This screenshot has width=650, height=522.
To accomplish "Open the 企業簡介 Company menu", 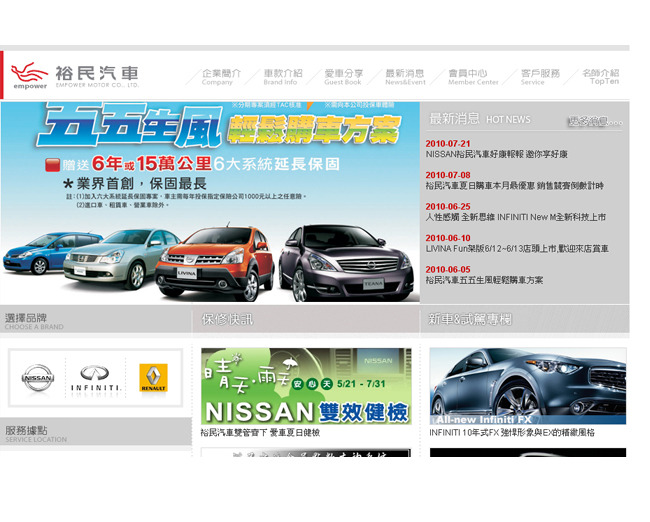I will [x=221, y=77].
